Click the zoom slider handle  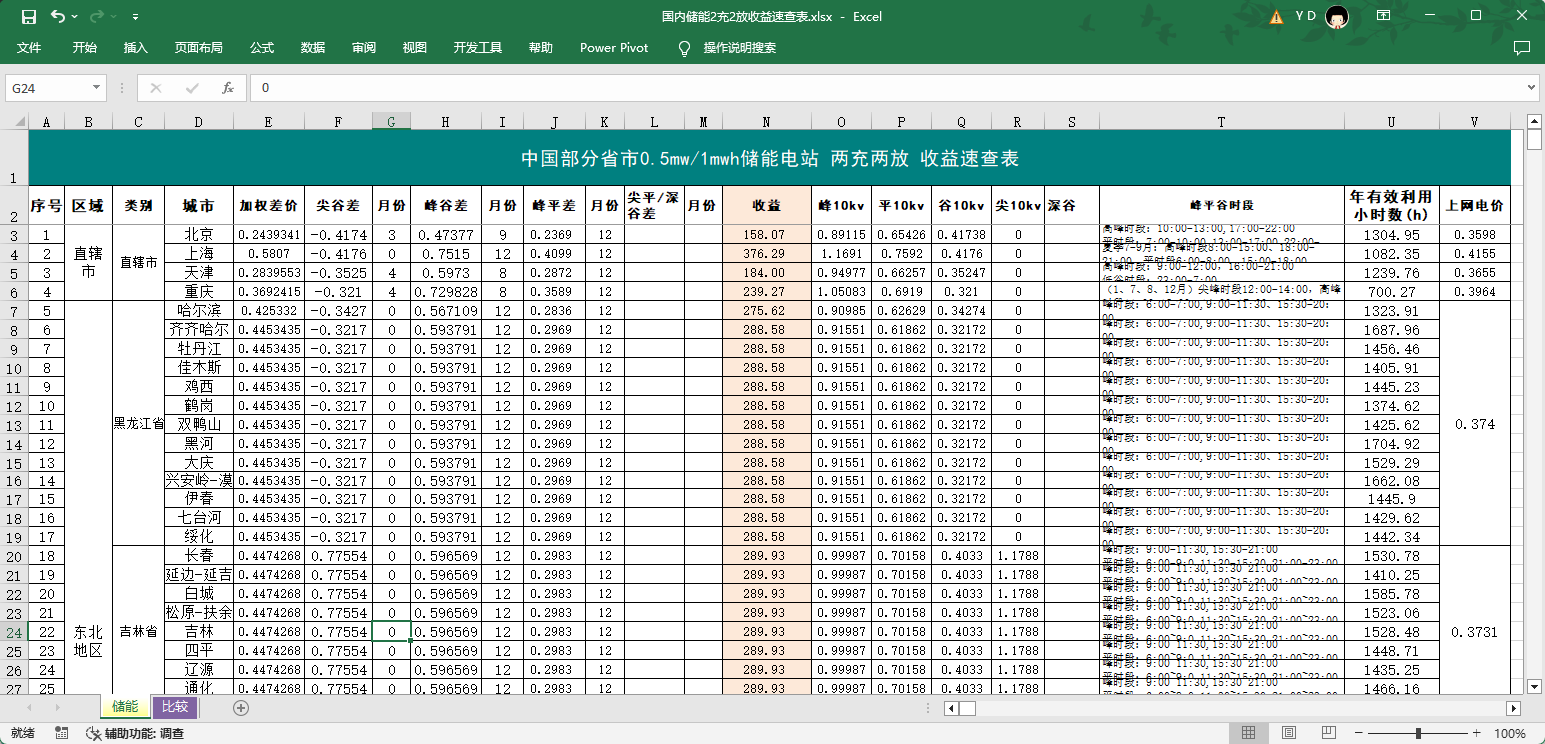pyautogui.click(x=1419, y=733)
